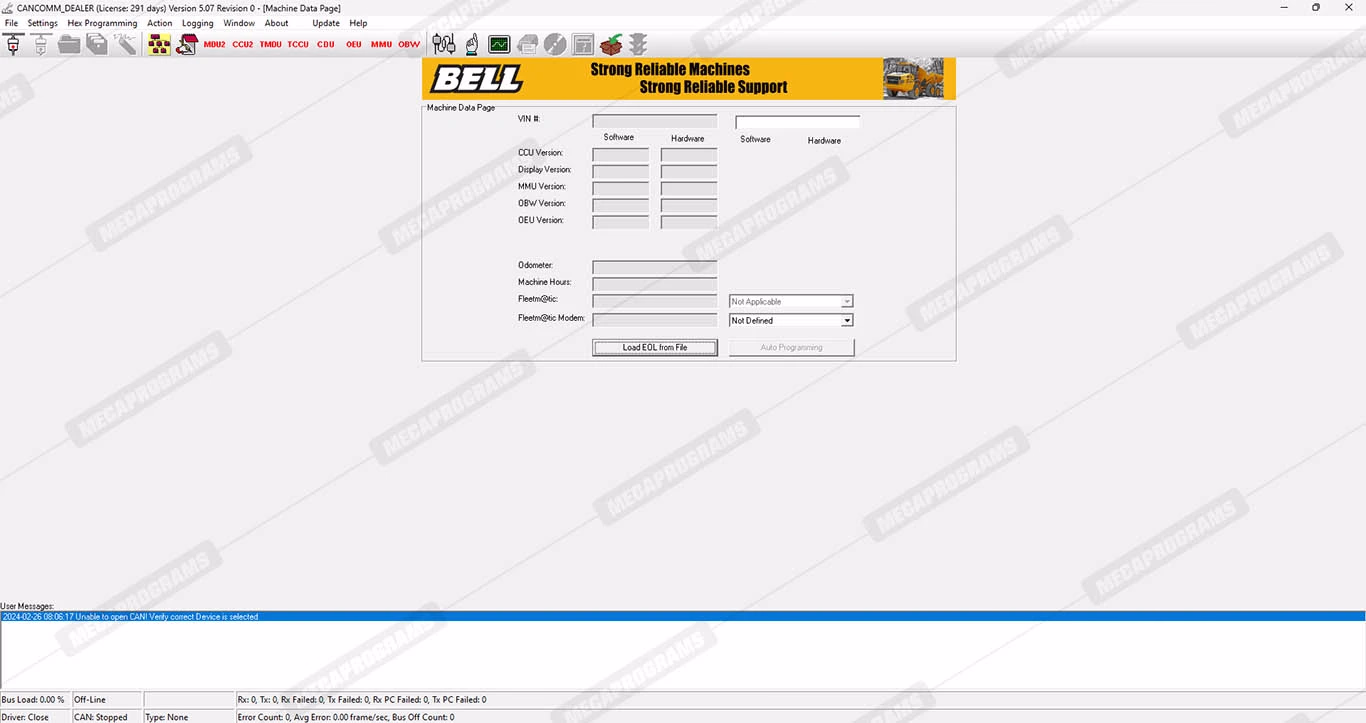Expand the Not Defined modem dropdown

[x=846, y=321]
